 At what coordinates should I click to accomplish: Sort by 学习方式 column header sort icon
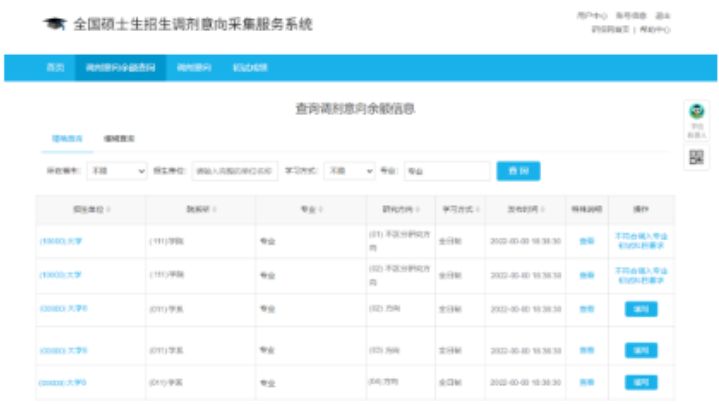pyautogui.click(x=478, y=210)
